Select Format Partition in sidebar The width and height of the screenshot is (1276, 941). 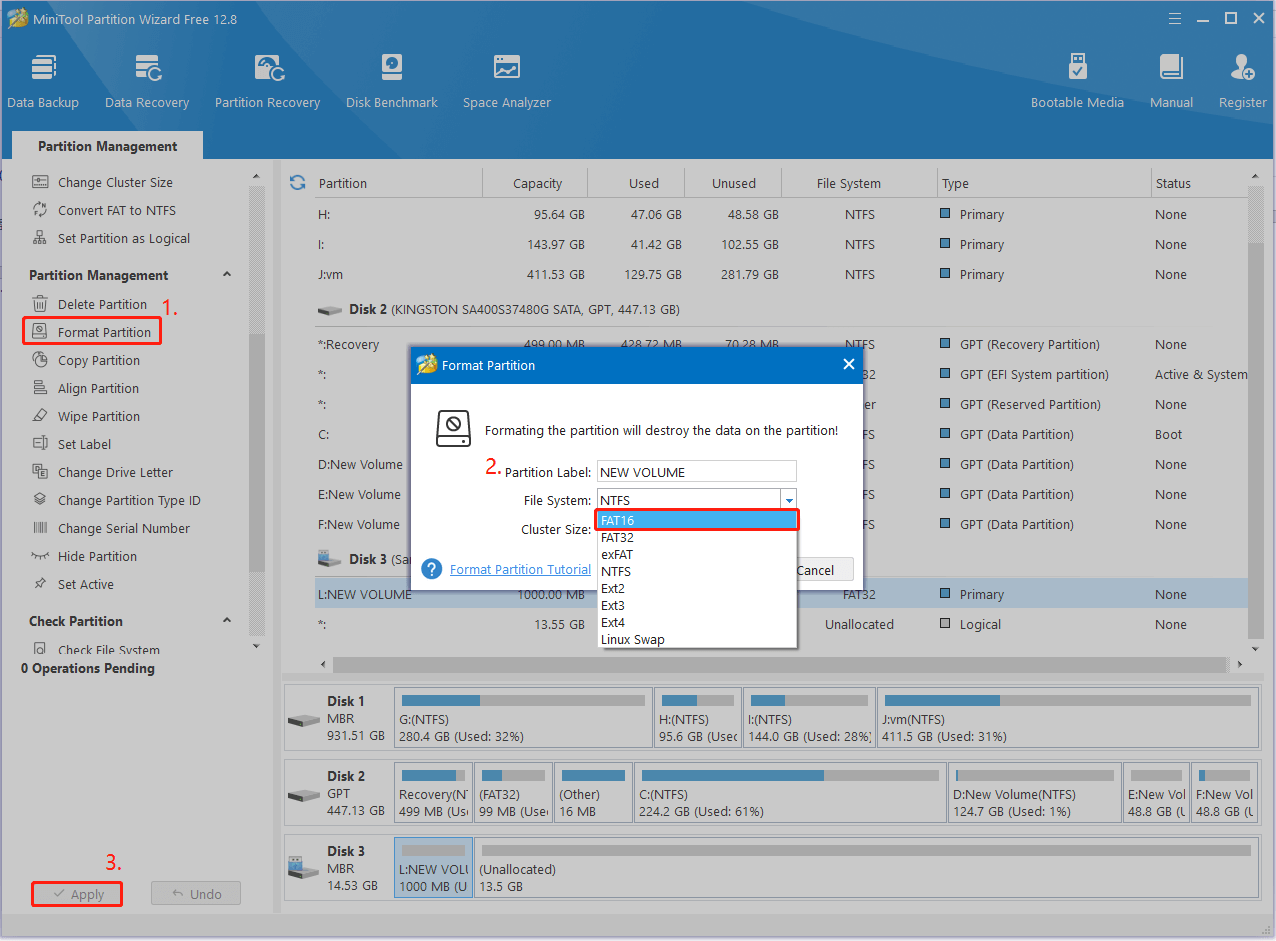(104, 332)
